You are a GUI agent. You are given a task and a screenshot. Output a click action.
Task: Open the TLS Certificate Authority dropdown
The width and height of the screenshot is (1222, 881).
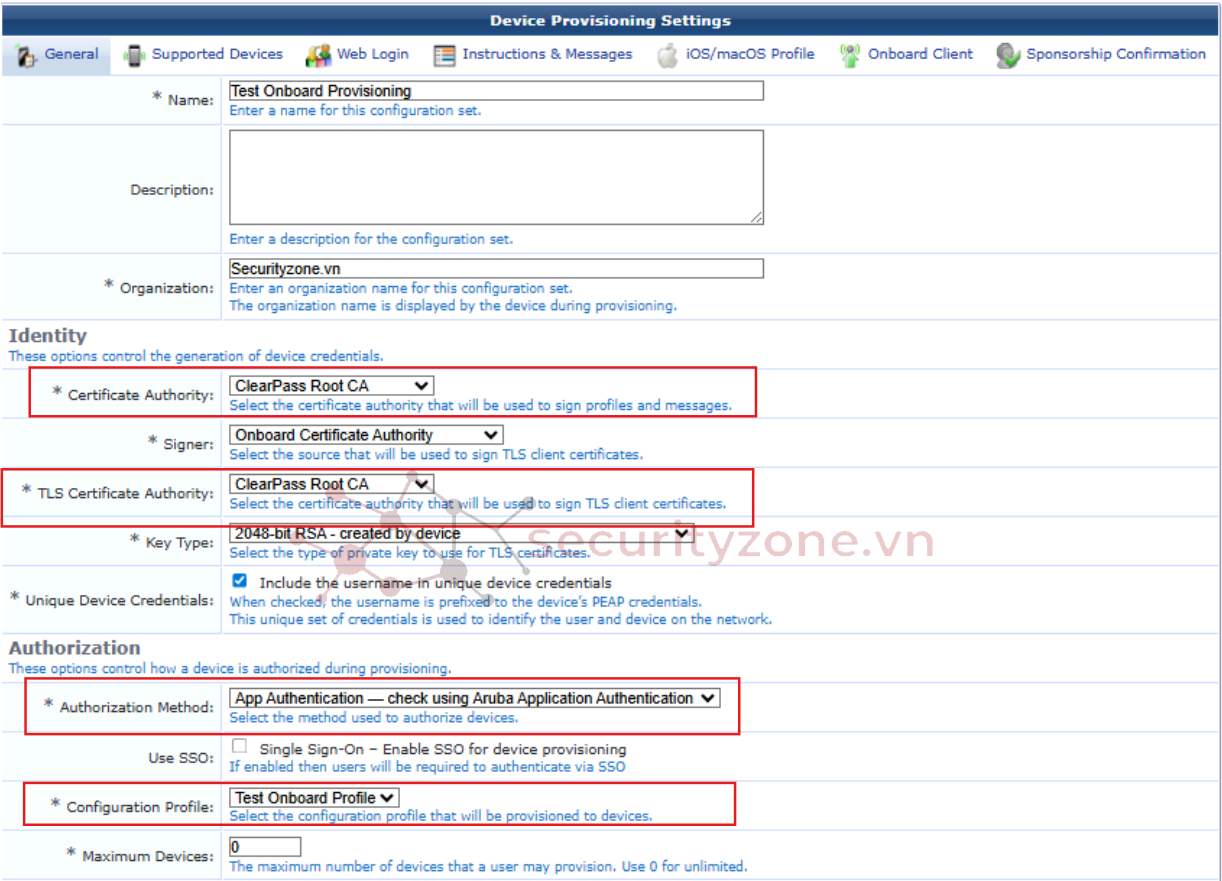click(x=331, y=484)
